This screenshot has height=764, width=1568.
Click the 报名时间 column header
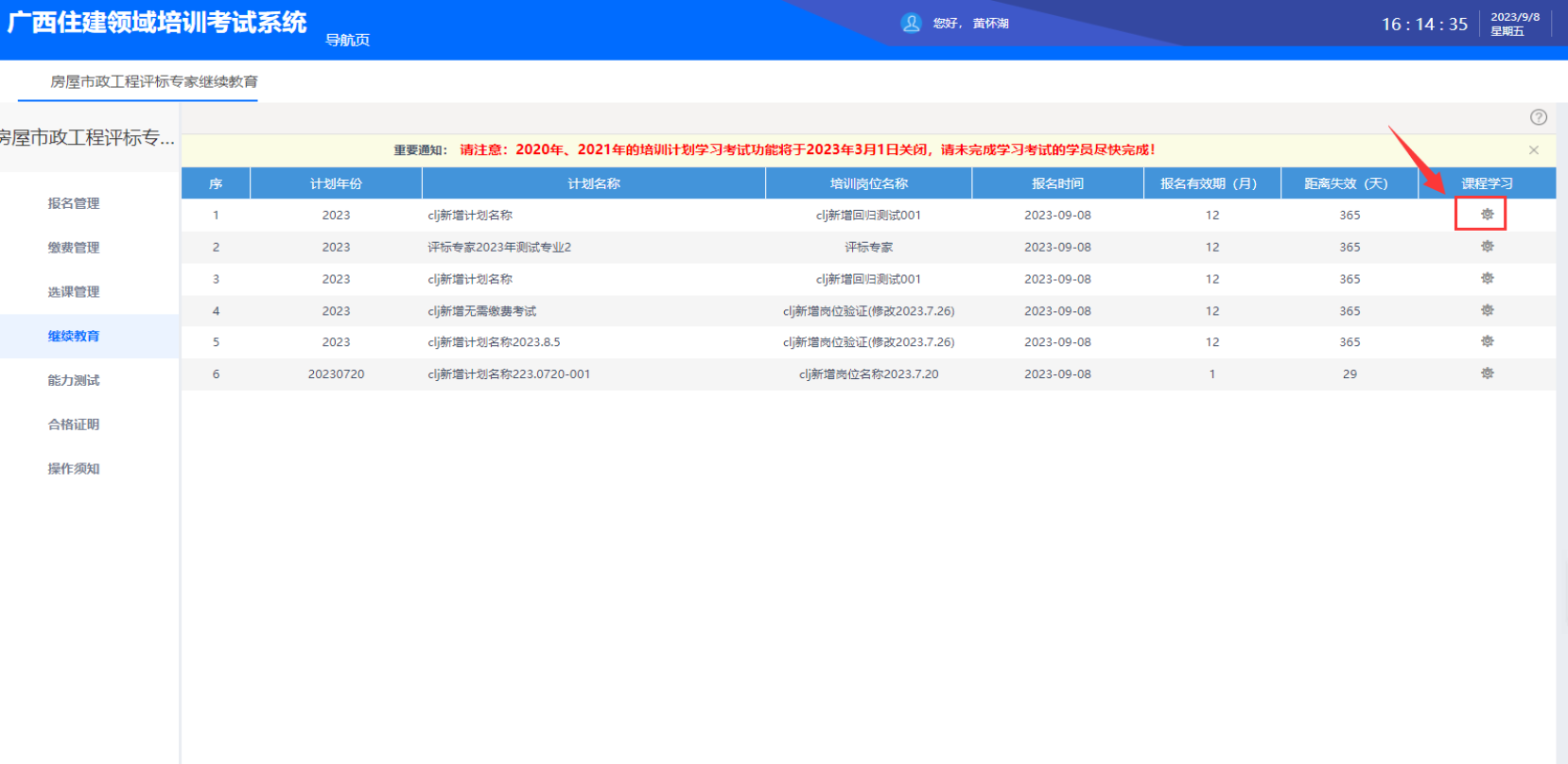(x=1057, y=183)
